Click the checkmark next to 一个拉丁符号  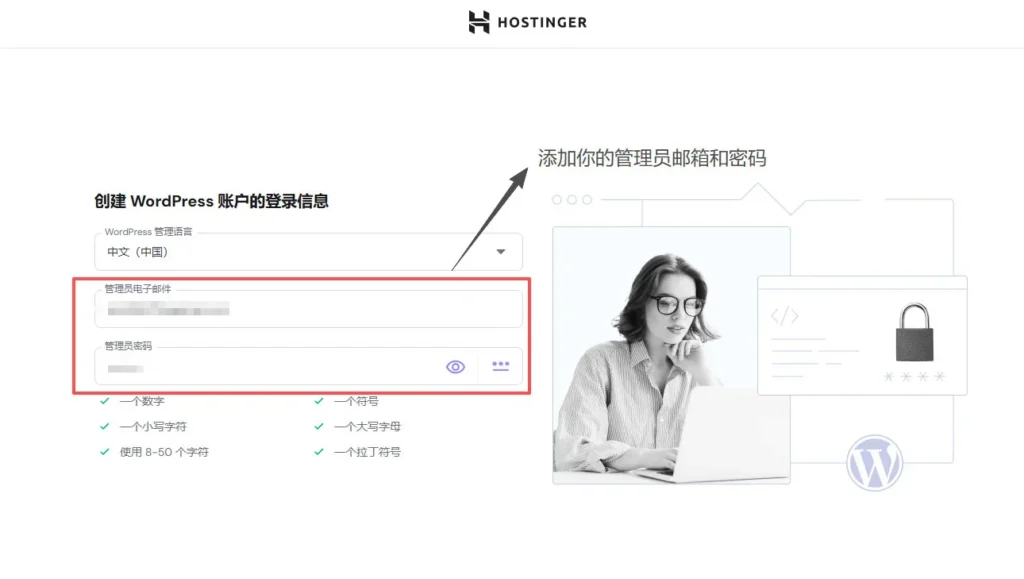pyautogui.click(x=320, y=451)
